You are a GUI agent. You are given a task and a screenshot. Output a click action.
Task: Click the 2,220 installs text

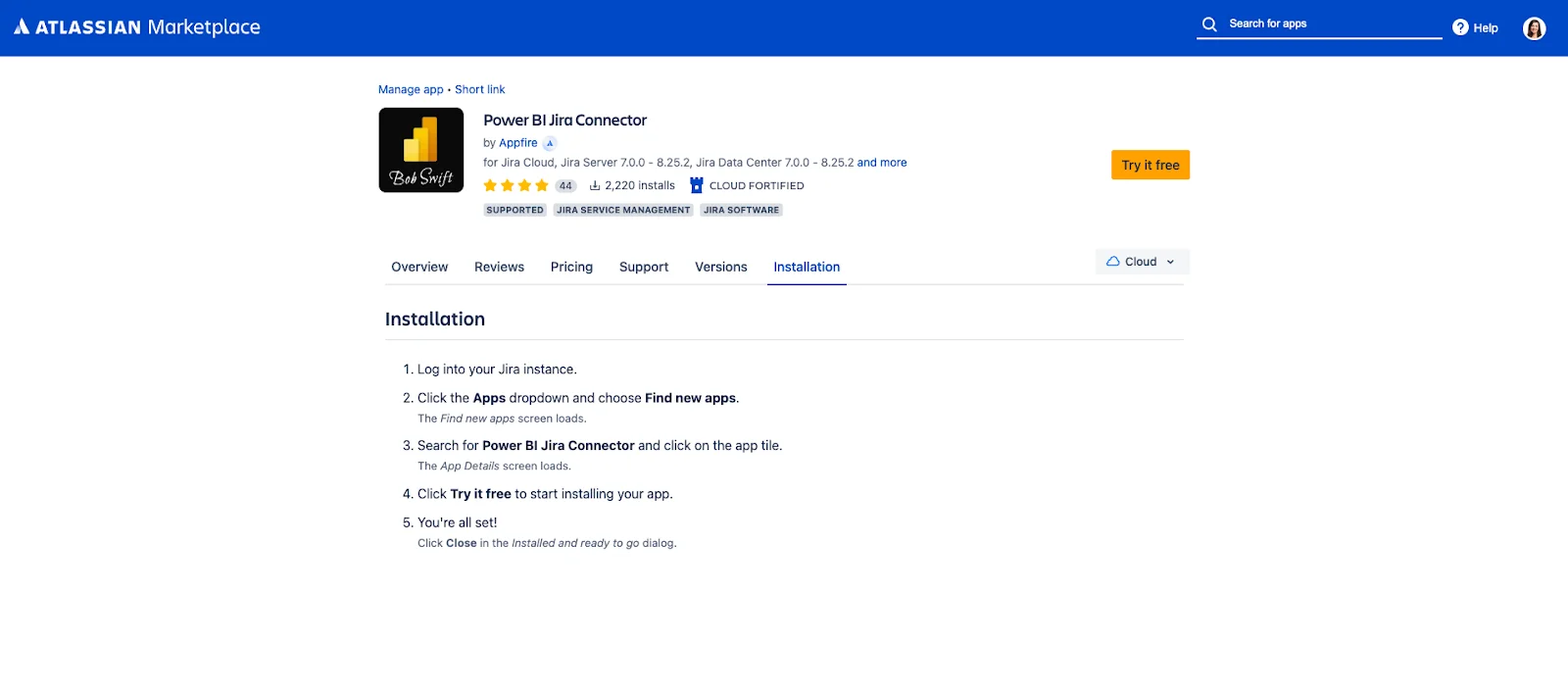[640, 185]
